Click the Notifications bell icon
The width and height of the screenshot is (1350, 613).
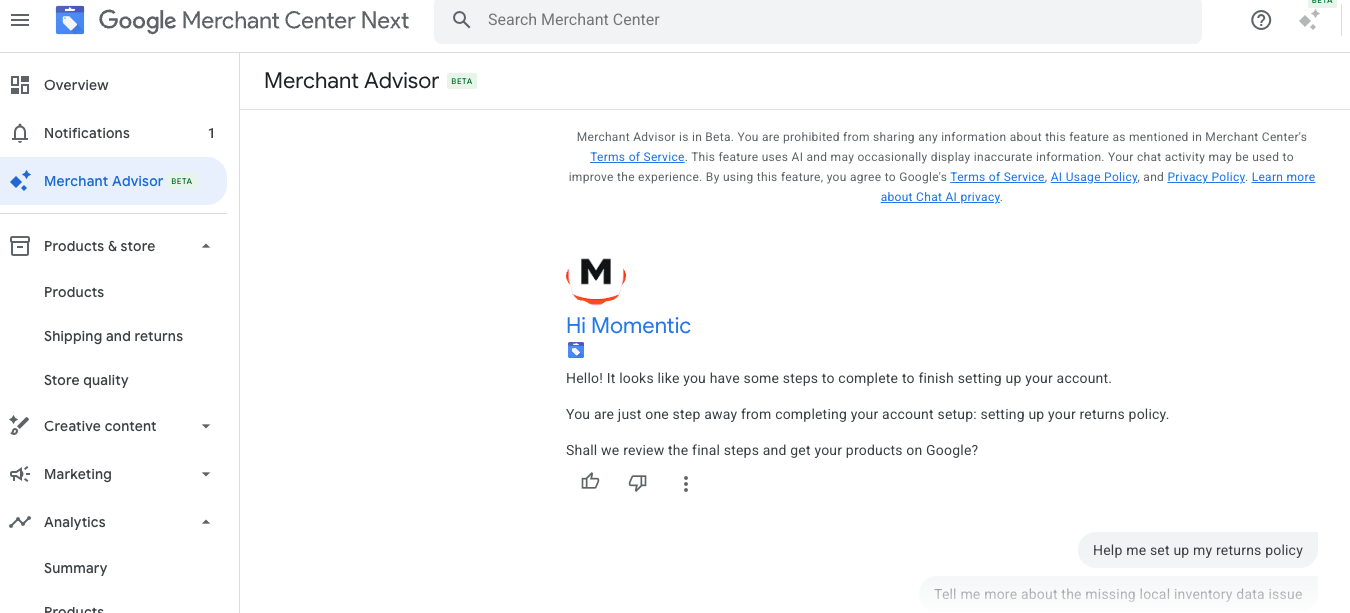coord(20,133)
